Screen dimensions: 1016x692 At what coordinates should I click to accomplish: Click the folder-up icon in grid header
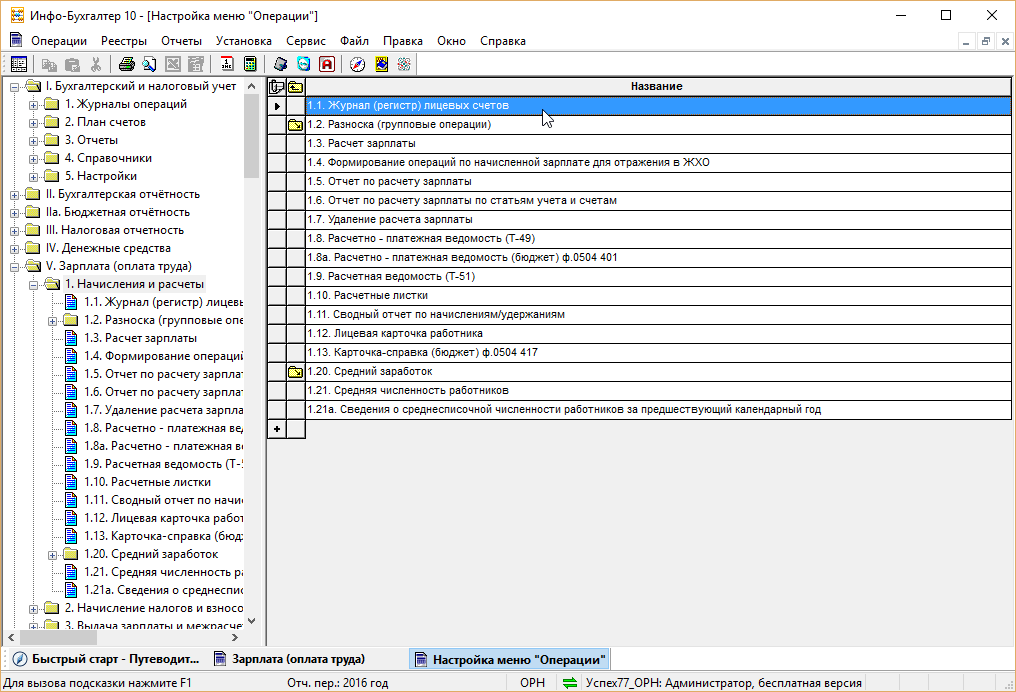(x=295, y=87)
